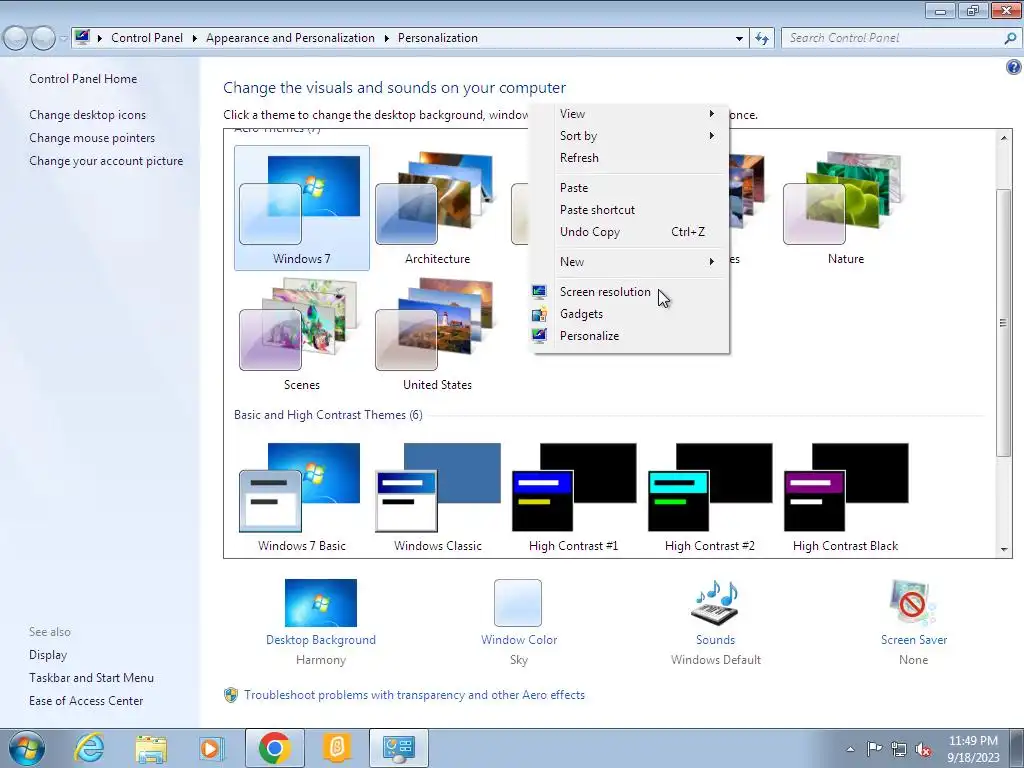
Task: Click Appearance and Personalization breadcrumb
Action: 290,38
